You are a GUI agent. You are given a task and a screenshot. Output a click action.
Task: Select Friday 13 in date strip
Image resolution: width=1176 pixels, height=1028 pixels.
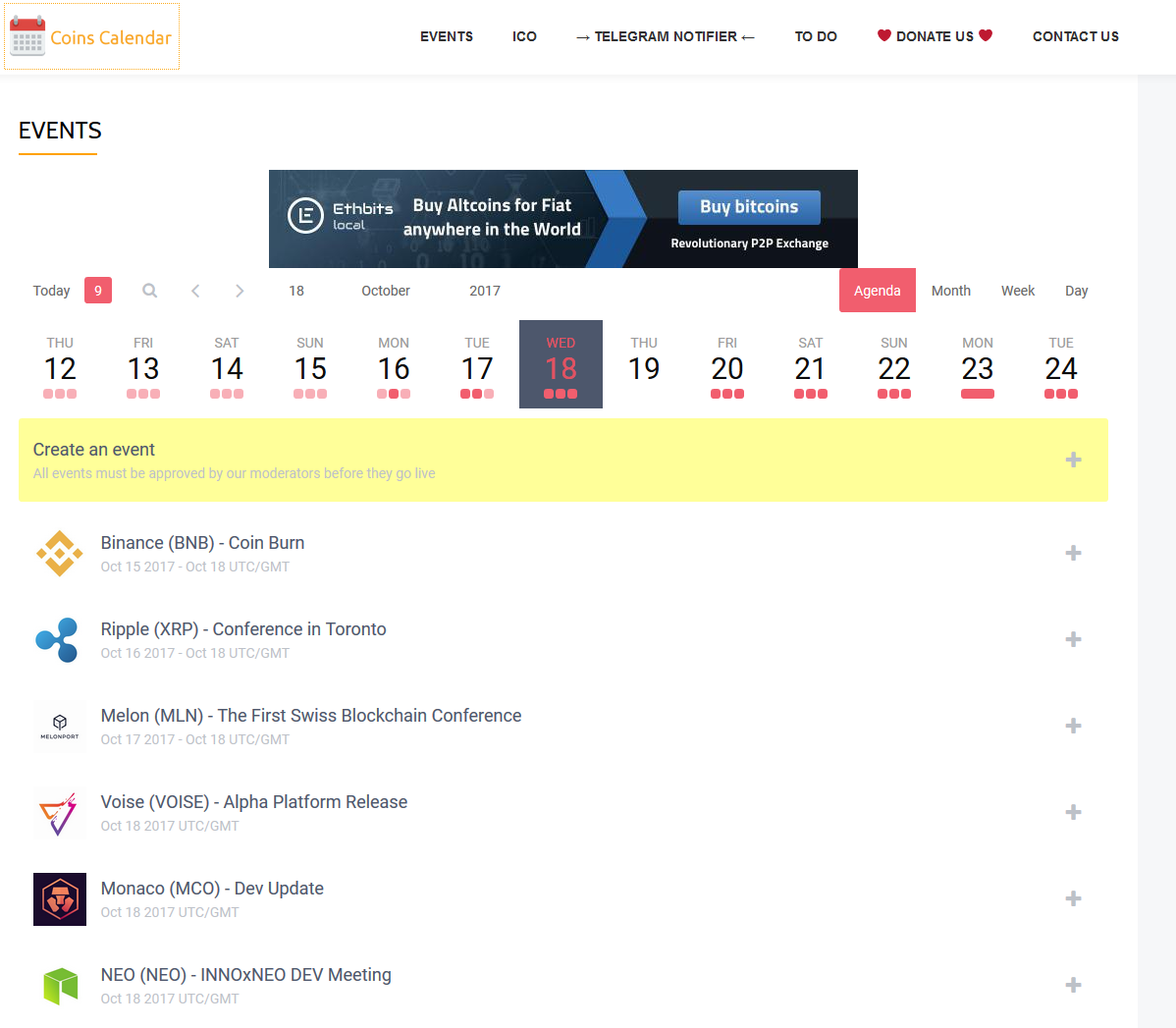143,365
